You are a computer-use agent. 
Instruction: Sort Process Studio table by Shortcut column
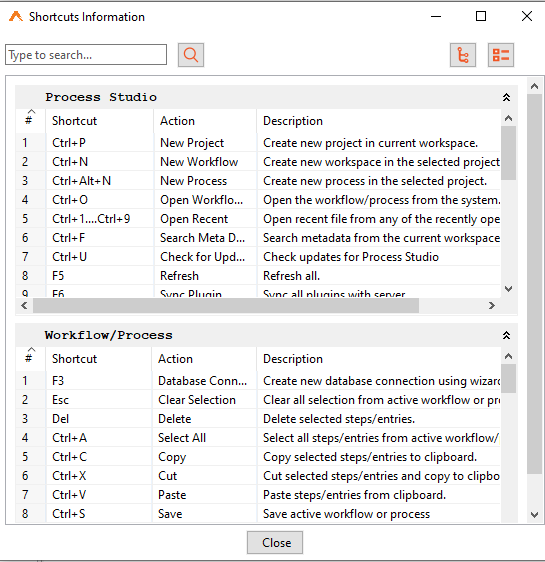[x=99, y=121]
